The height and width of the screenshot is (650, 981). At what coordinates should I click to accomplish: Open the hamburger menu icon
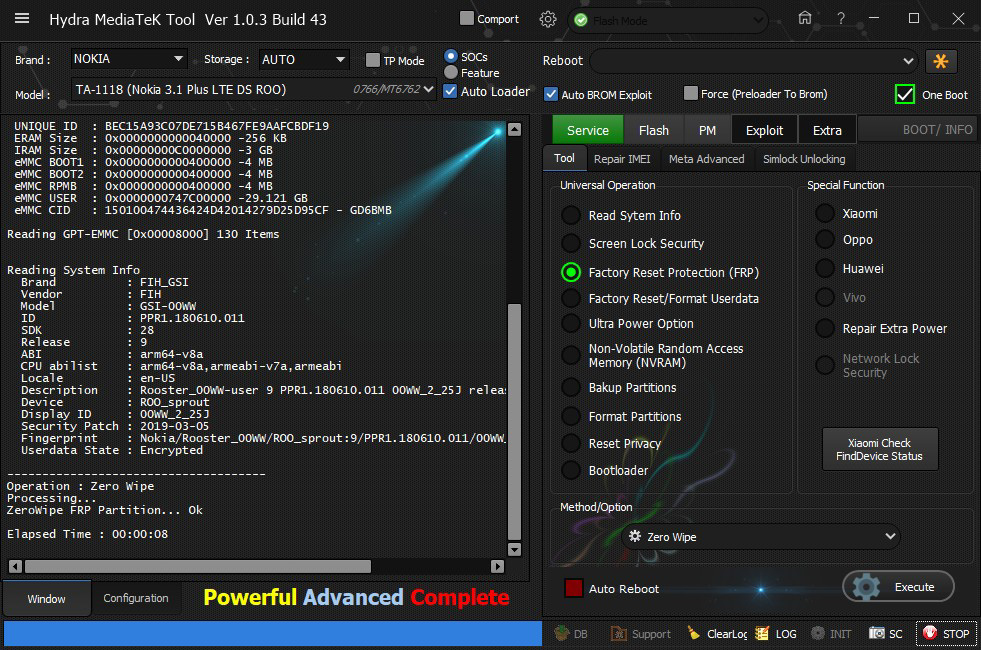point(22,19)
